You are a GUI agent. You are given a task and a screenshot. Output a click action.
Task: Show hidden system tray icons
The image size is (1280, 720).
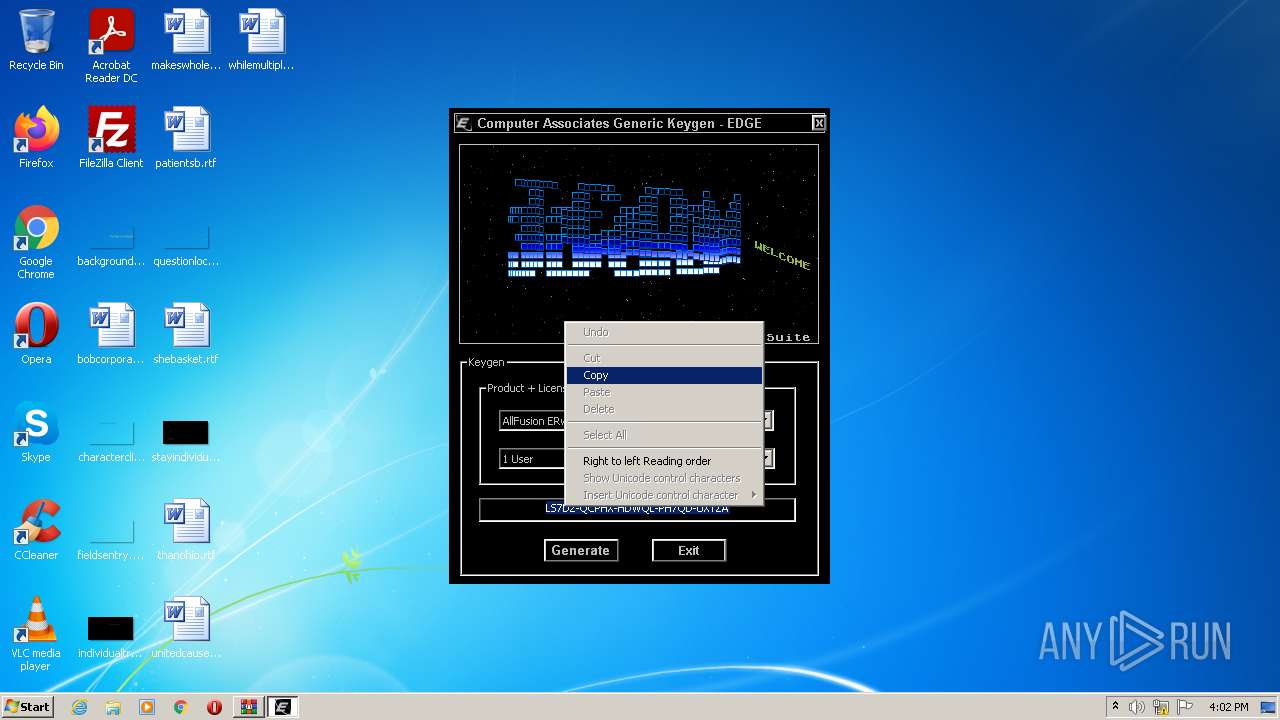(1115, 707)
